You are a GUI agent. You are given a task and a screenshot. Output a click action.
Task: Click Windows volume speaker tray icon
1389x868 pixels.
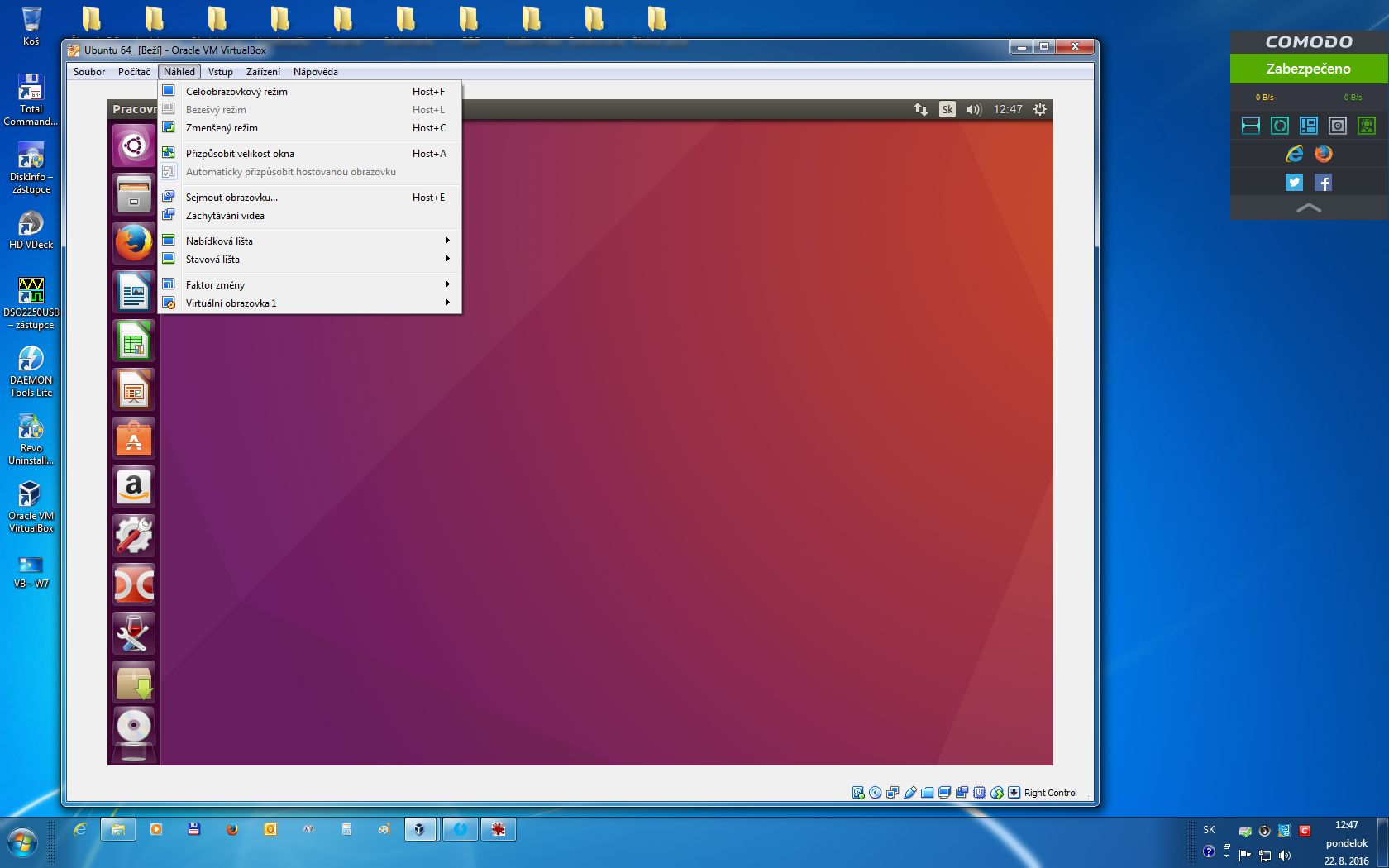coord(1284,855)
